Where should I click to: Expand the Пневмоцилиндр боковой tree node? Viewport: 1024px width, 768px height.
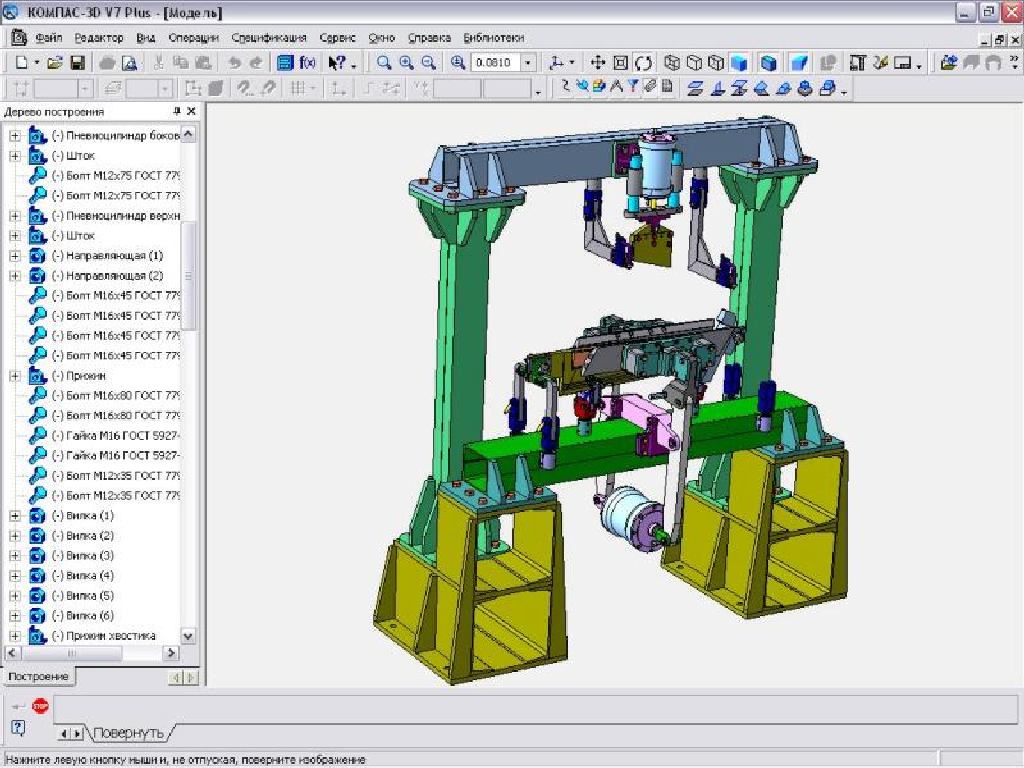(15, 136)
